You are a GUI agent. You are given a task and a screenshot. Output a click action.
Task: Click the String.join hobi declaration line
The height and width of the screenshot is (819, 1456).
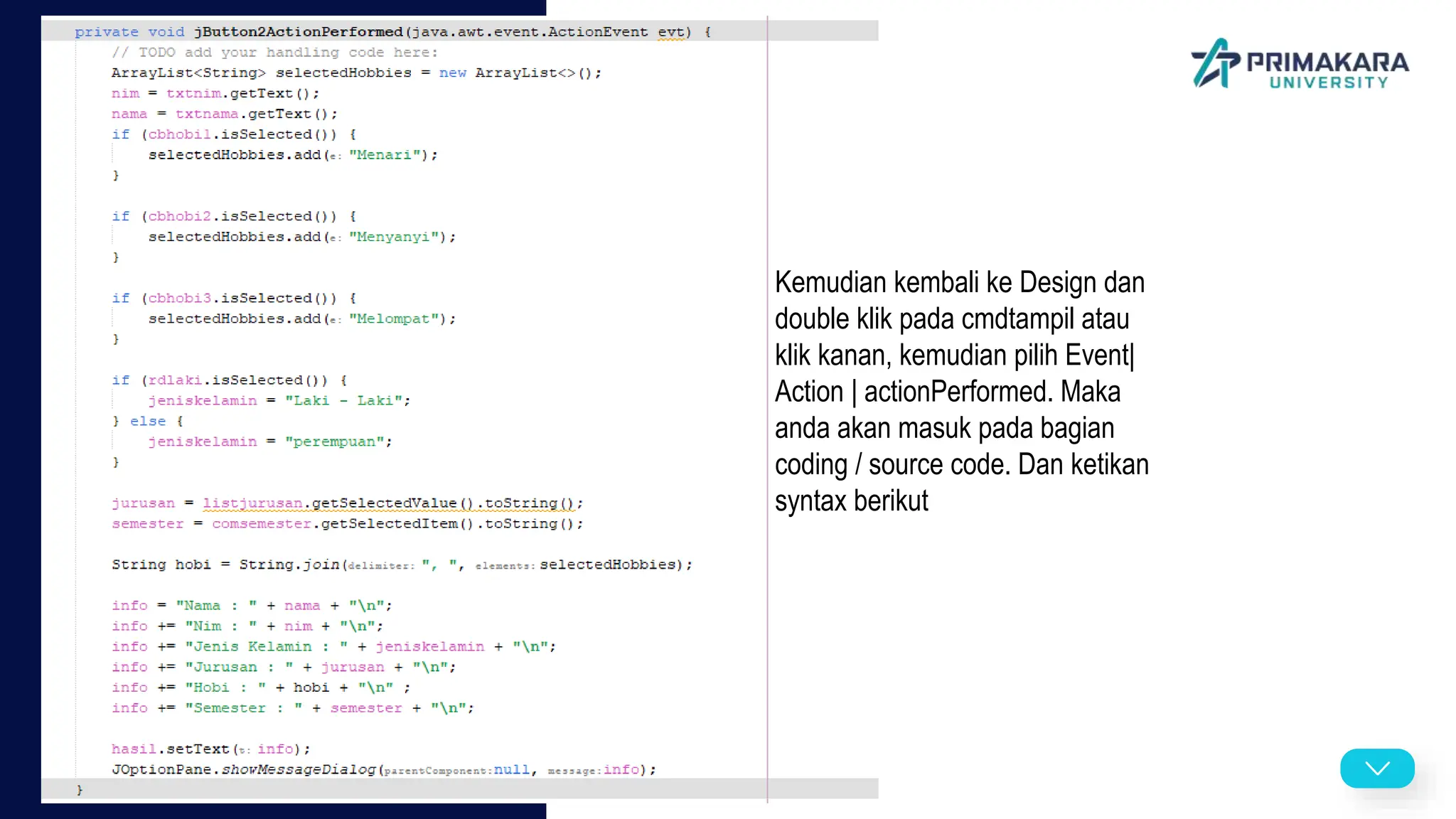pyautogui.click(x=401, y=564)
